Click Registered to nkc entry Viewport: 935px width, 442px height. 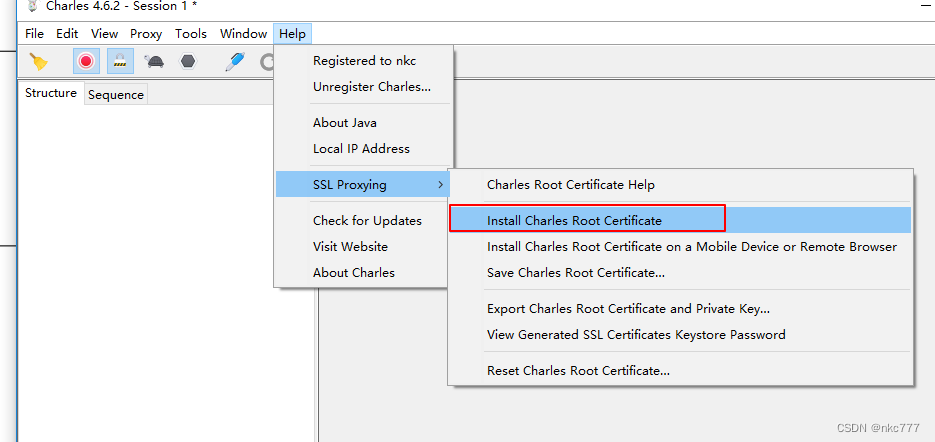click(x=364, y=61)
